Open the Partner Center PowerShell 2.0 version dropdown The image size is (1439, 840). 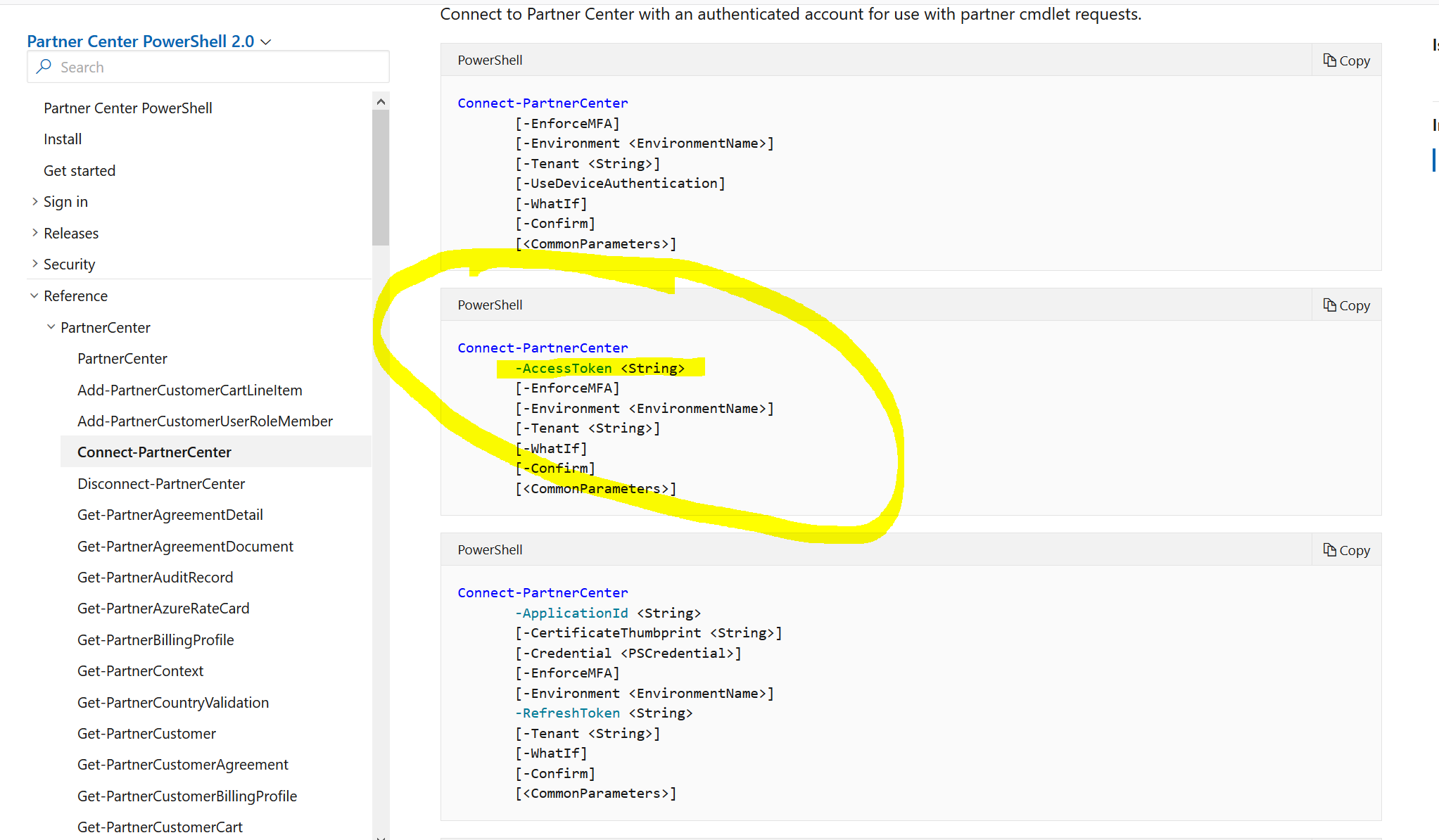pos(266,42)
